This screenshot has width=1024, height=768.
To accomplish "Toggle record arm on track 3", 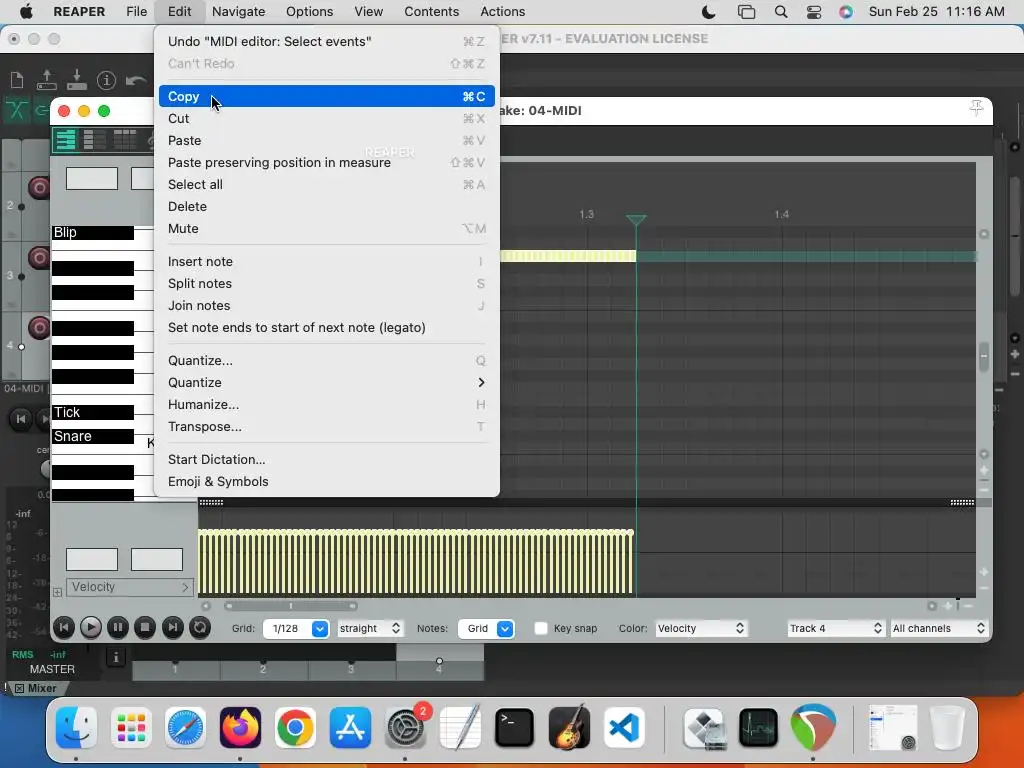I will pos(39,258).
